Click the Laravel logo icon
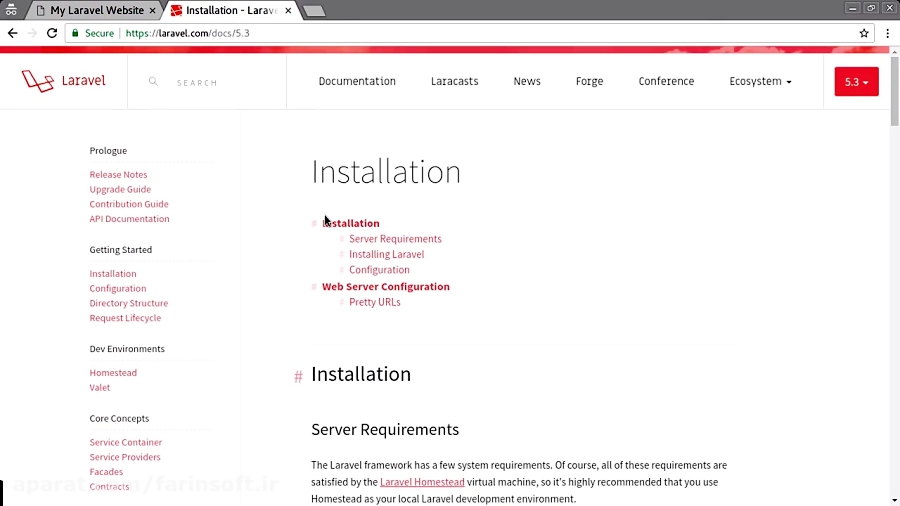Screen dimensions: 900x506 click(37, 81)
